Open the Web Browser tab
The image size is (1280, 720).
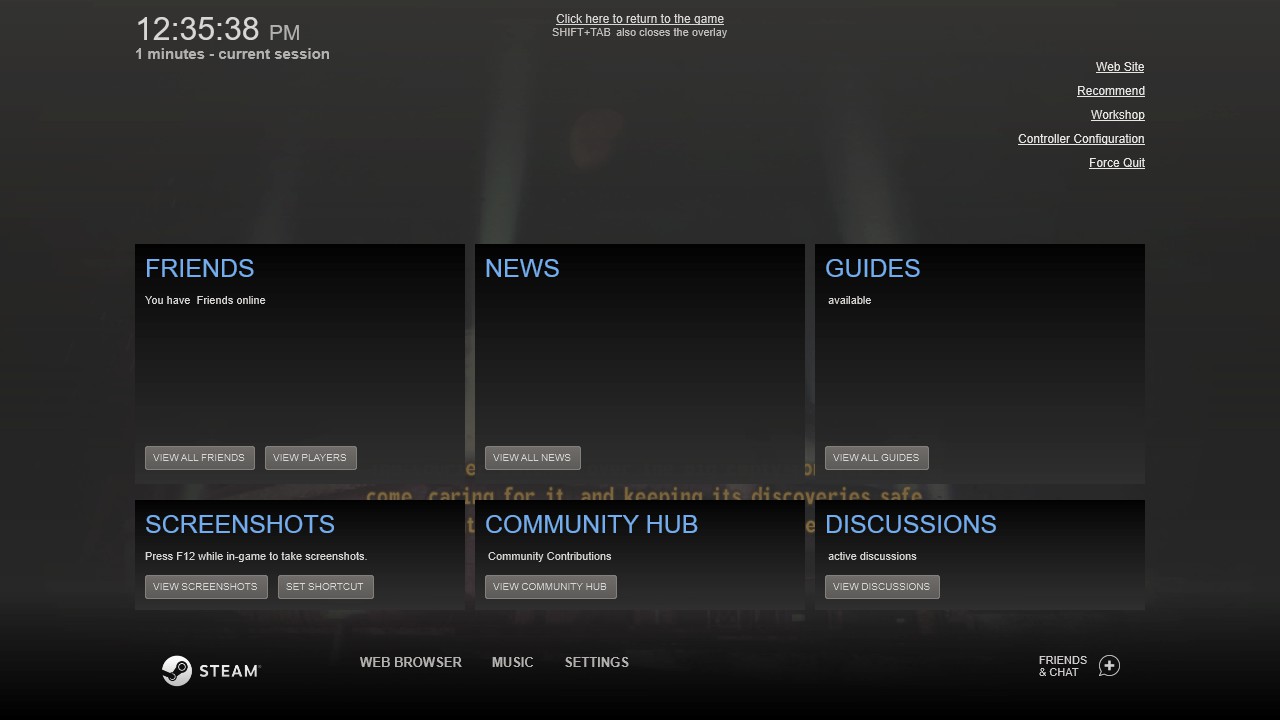pos(411,662)
